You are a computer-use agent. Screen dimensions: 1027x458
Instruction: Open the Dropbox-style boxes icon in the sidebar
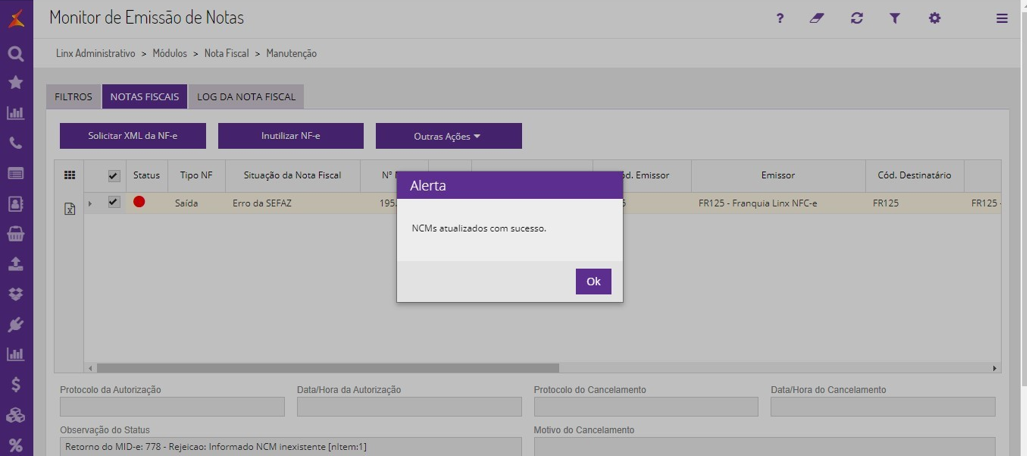(16, 294)
